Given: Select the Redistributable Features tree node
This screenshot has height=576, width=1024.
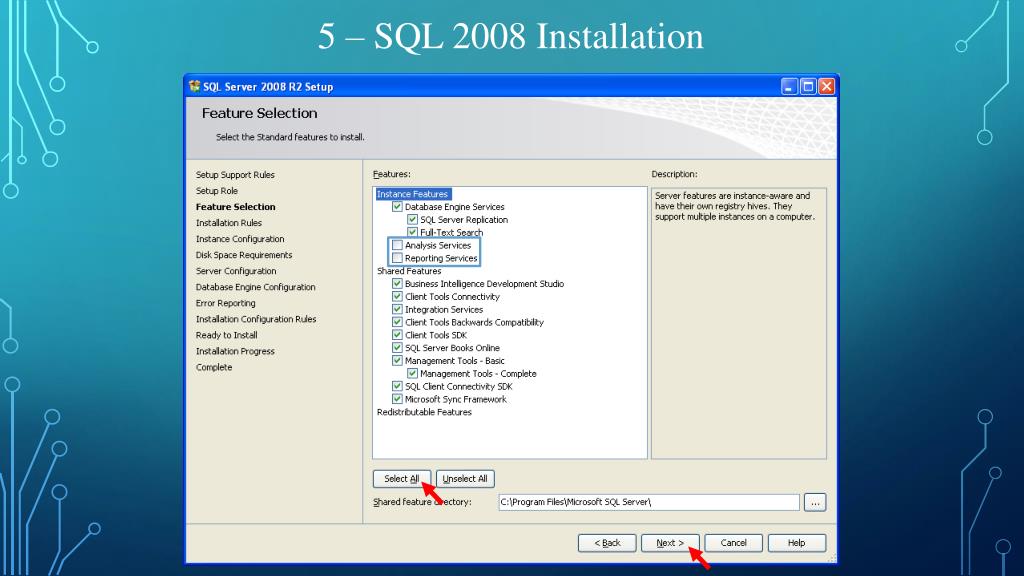Looking at the screenshot, I should (424, 412).
